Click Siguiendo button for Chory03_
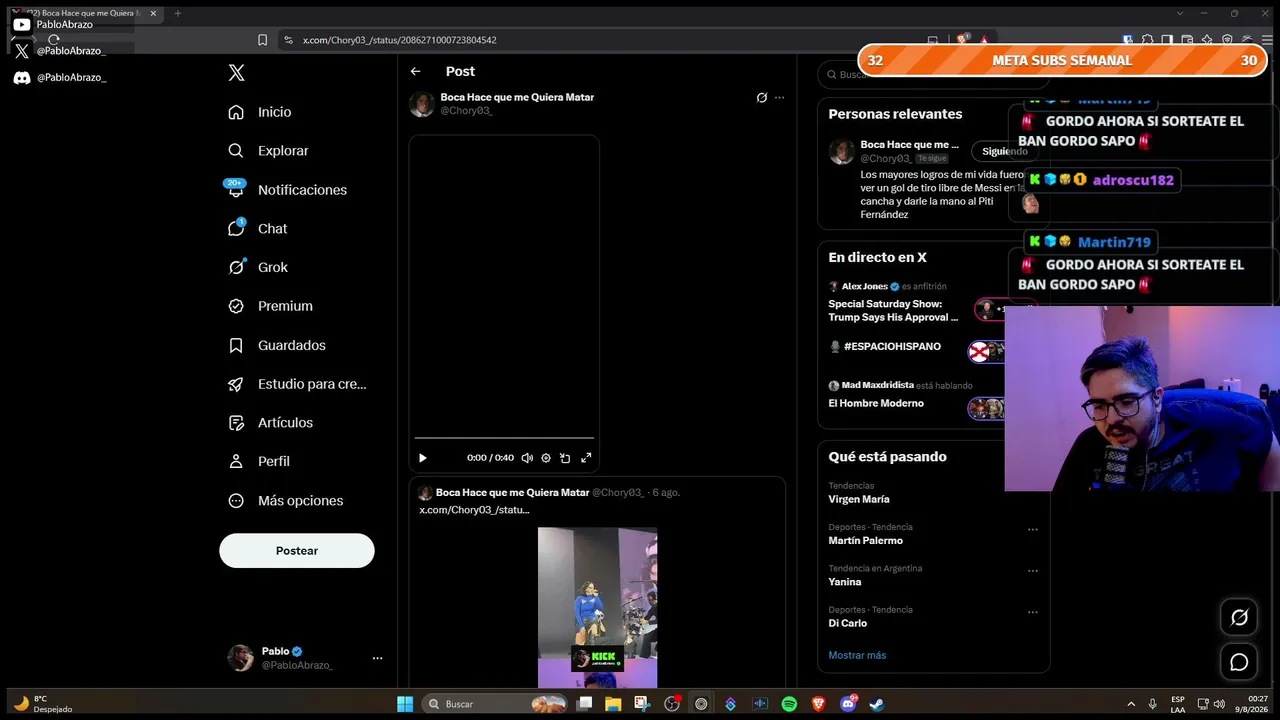Screen dimensions: 1280x720 point(1004,151)
